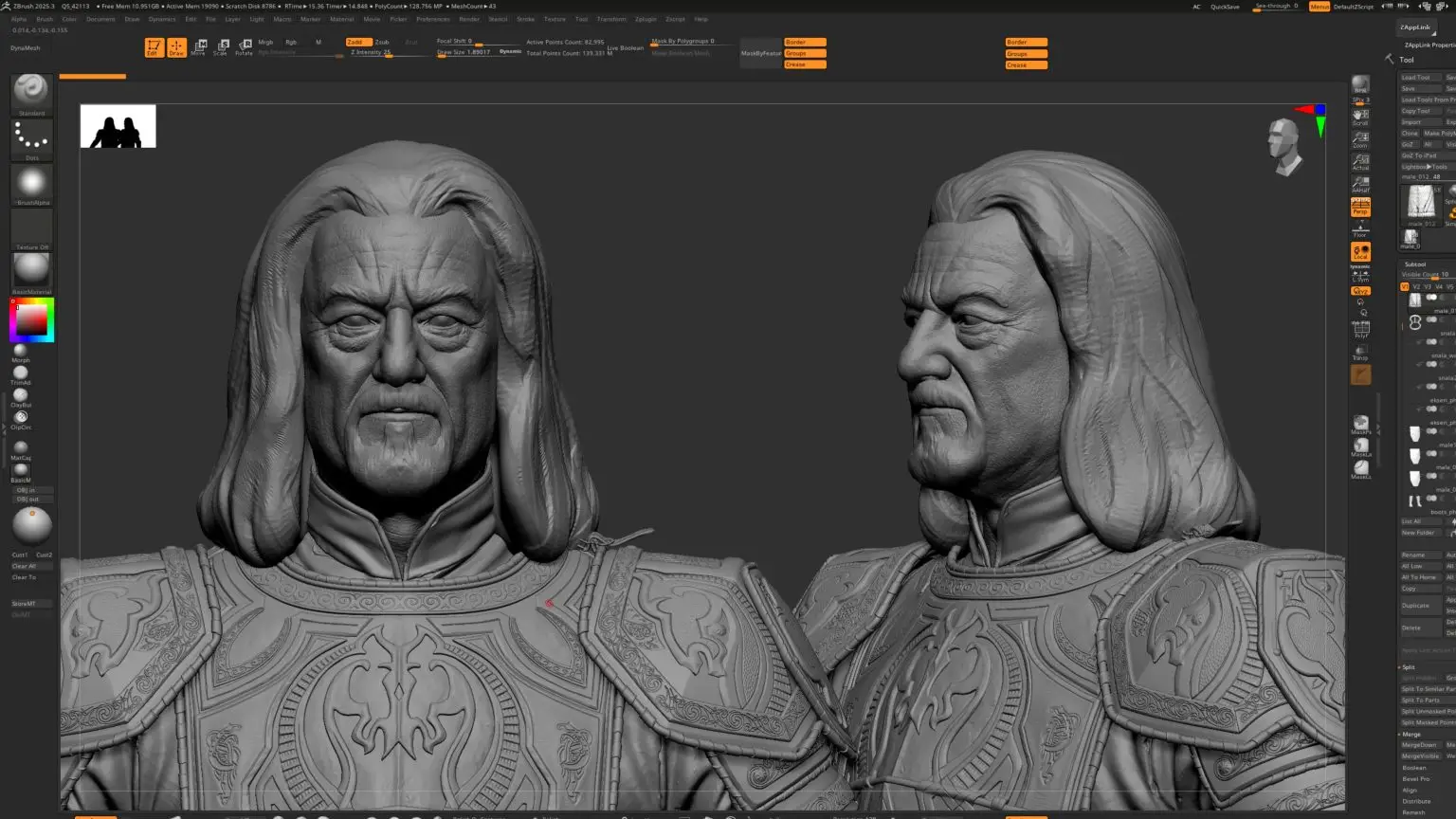Screen dimensions: 1456x819
Task: Open the Stroke menu
Action: [525, 19]
